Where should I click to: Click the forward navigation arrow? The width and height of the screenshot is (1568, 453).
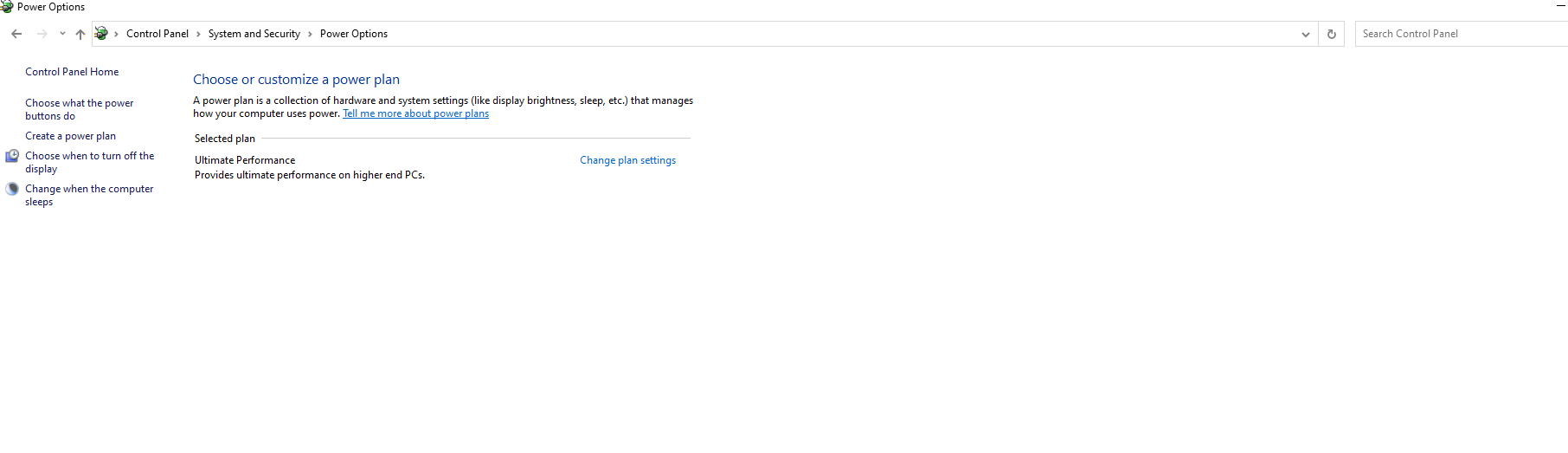42,34
